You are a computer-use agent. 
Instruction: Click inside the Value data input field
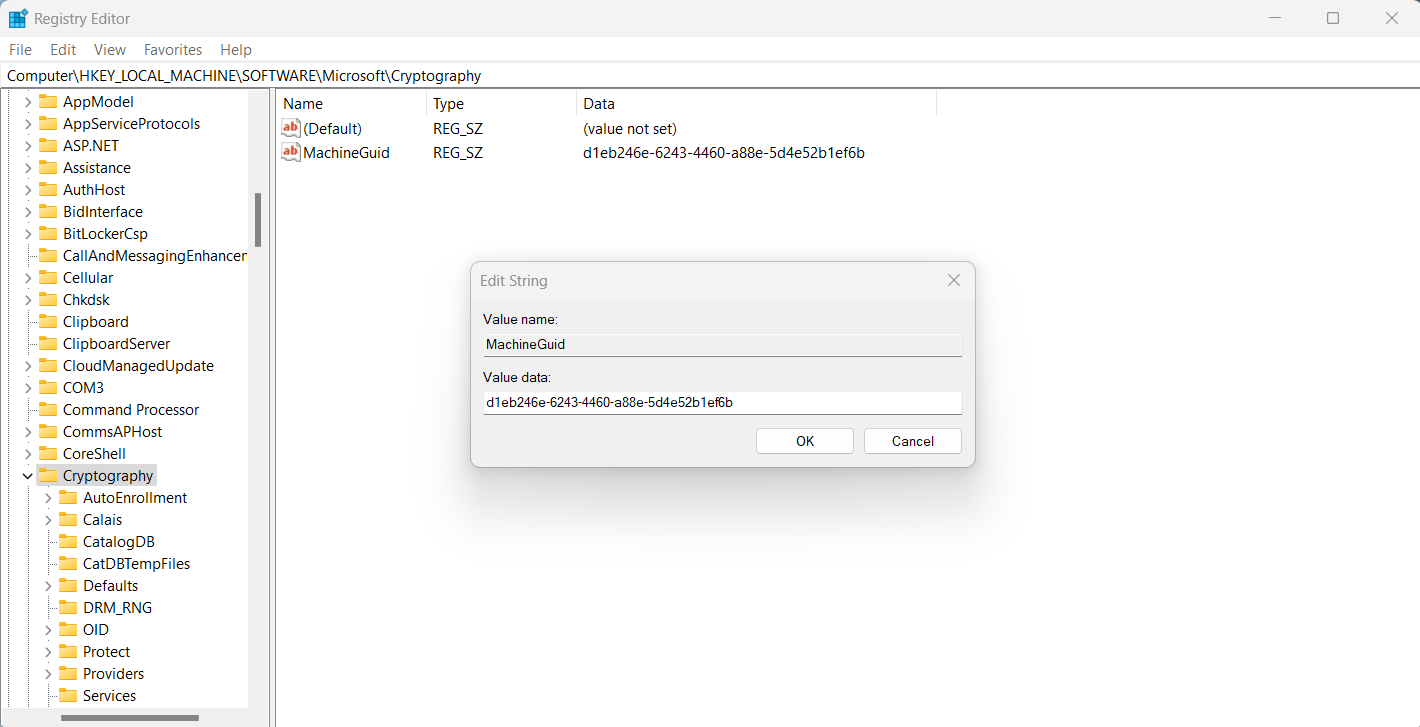tap(722, 403)
